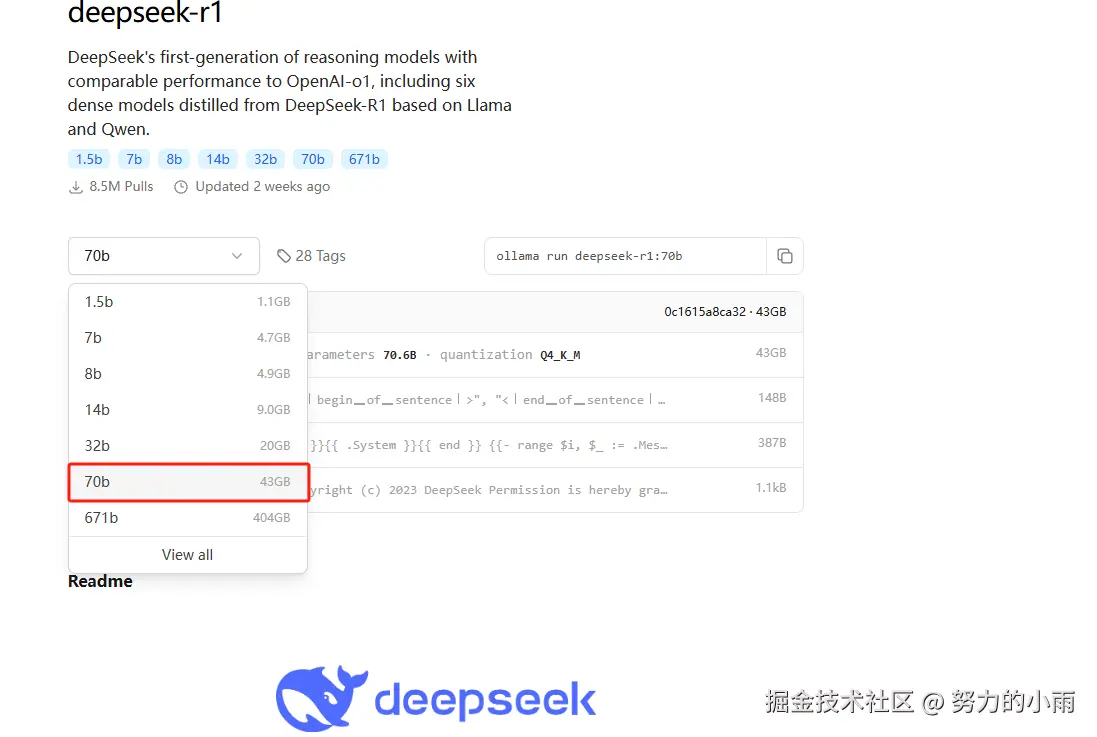Click Updated 2 weeks ago text
This screenshot has width=1097, height=737.
pos(262,187)
